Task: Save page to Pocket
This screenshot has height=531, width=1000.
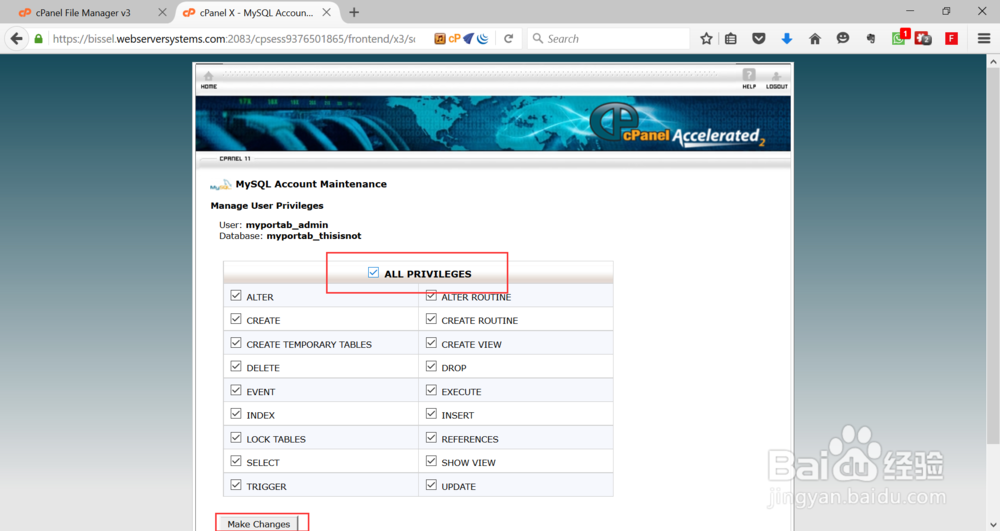Action: (x=758, y=39)
